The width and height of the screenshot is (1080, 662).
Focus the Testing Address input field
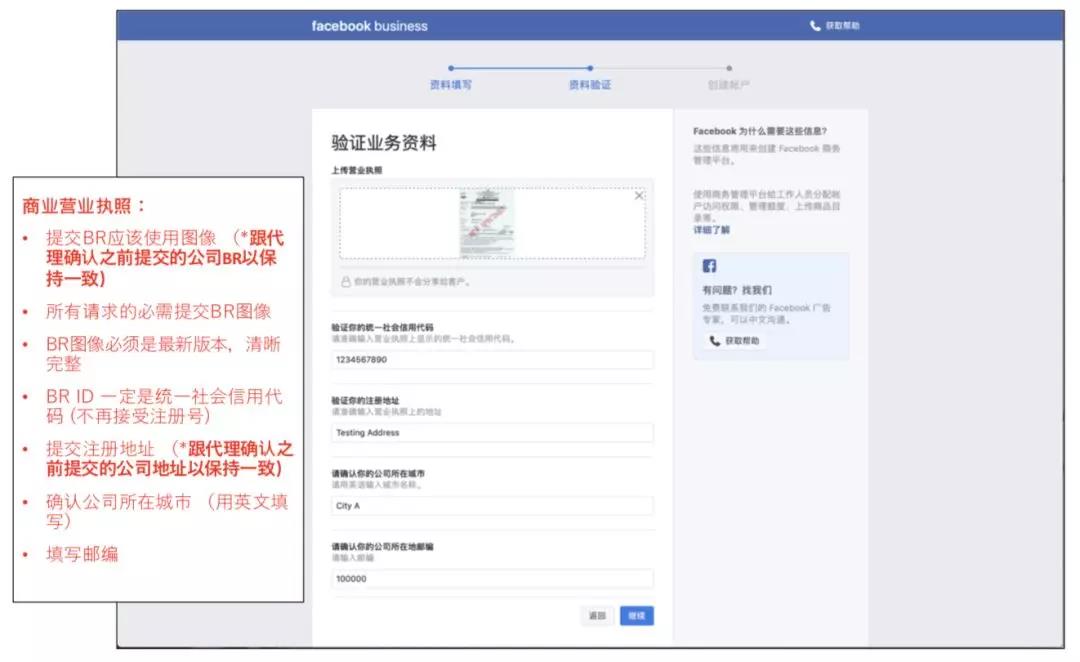point(492,433)
